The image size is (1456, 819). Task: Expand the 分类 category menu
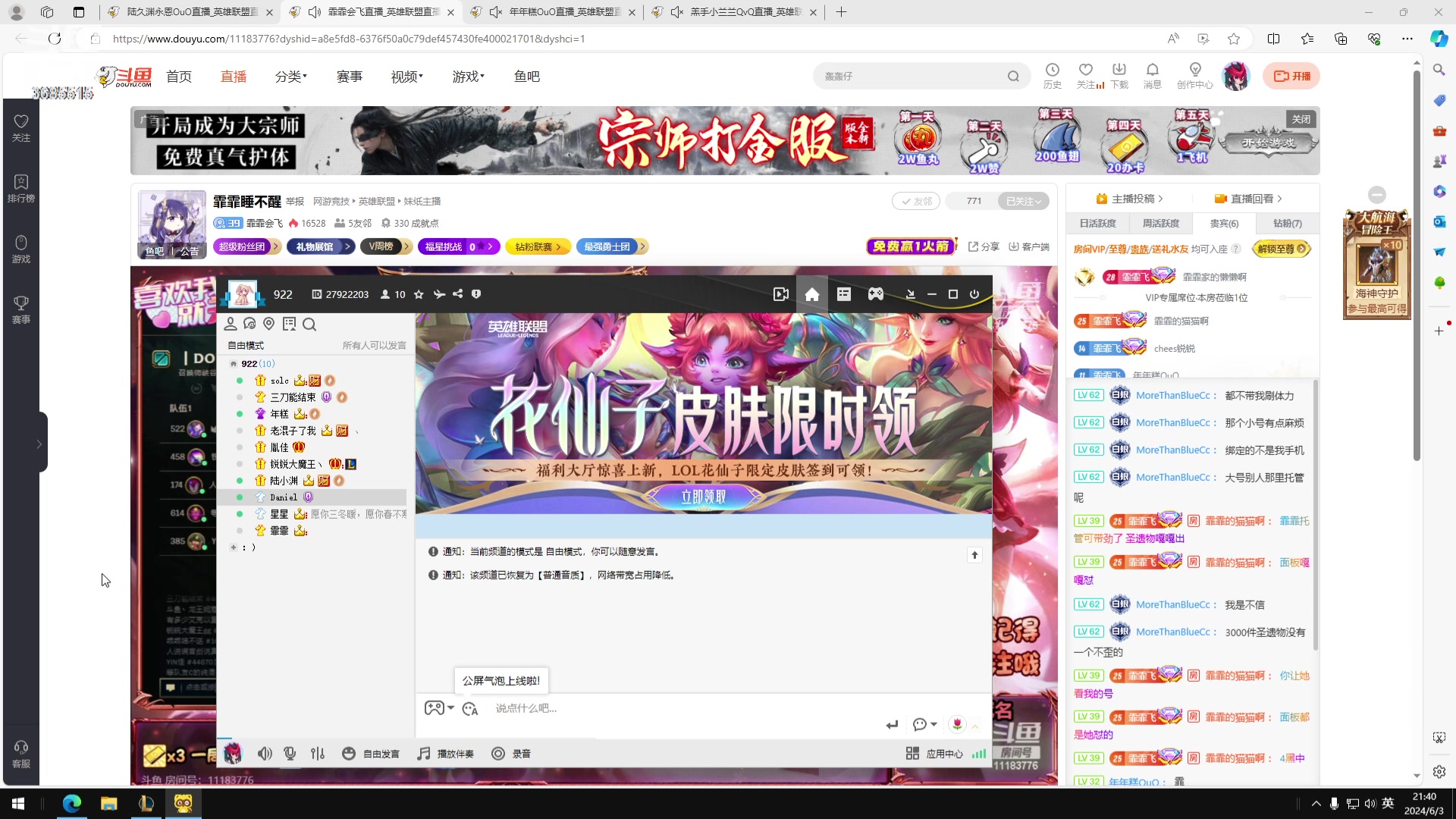pos(291,77)
